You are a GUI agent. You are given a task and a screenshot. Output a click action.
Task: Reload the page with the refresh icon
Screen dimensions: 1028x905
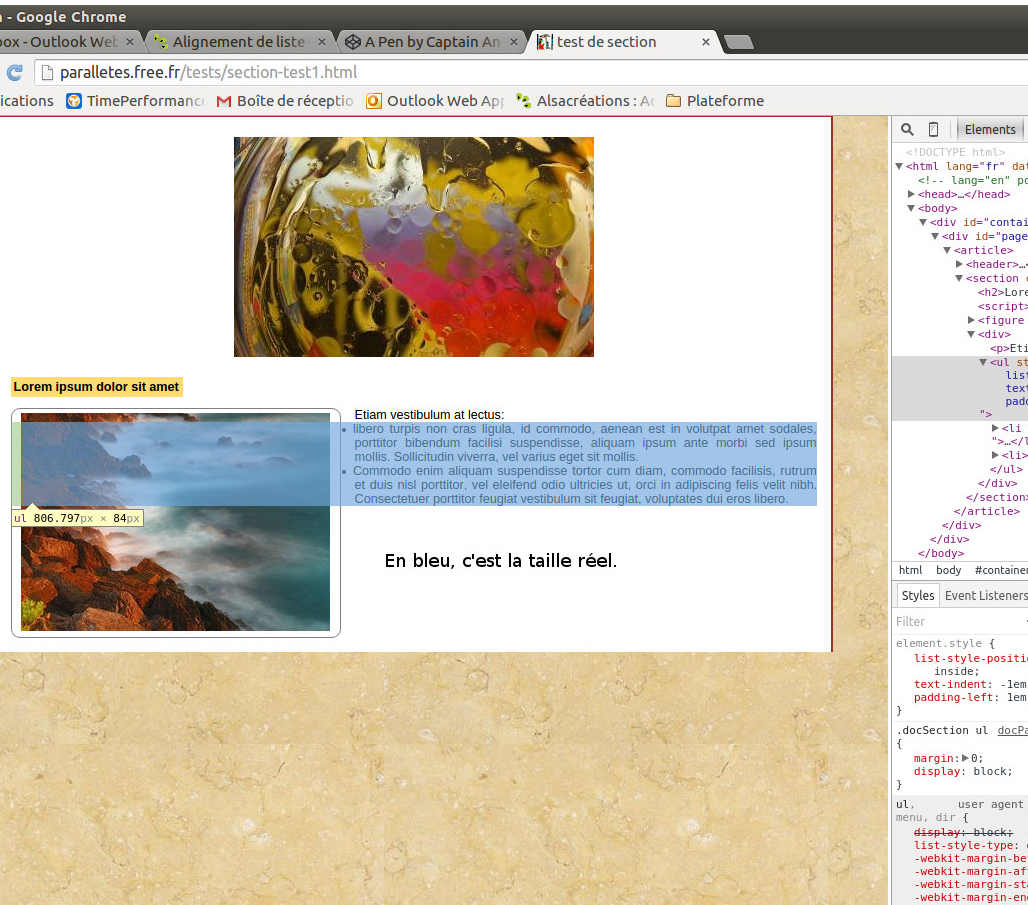click(14, 72)
